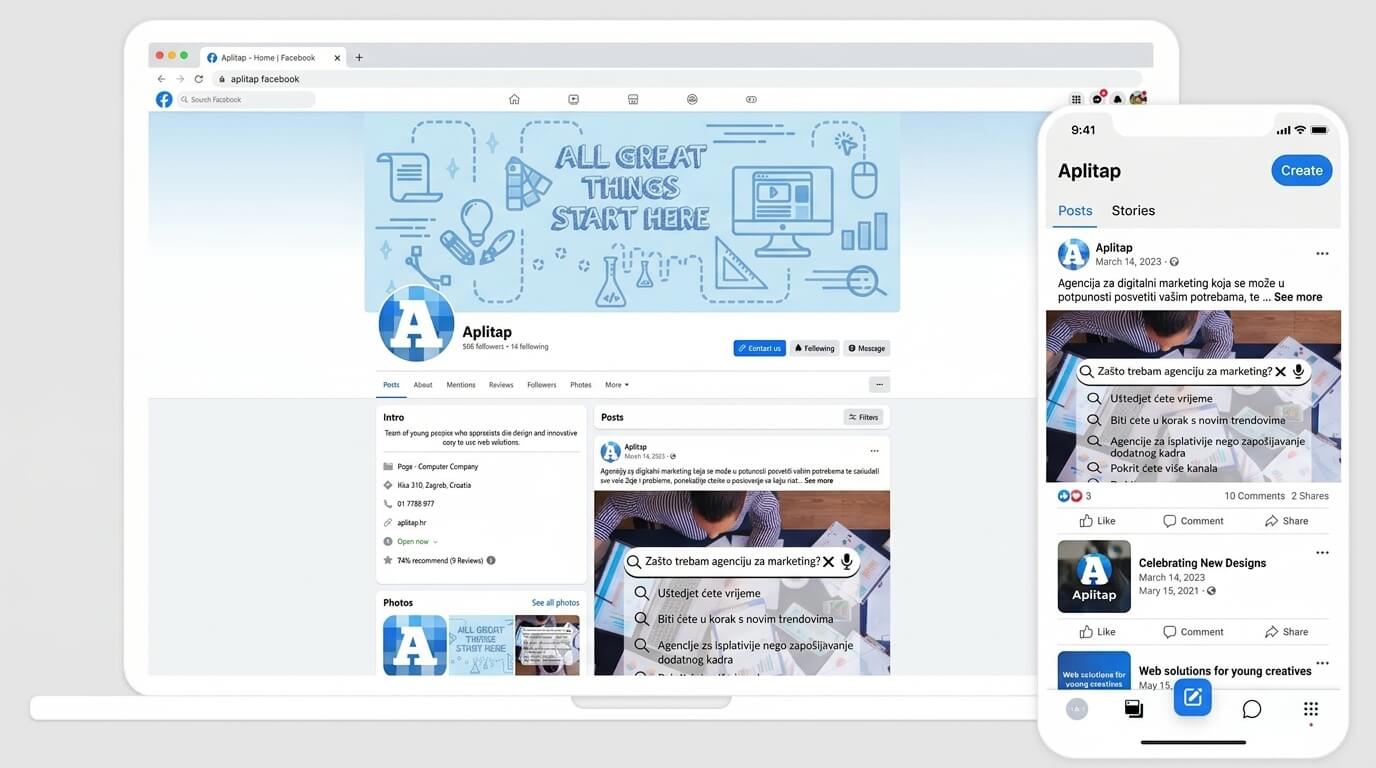Click See more on the laptop post
The width and height of the screenshot is (1376, 768).
click(819, 481)
